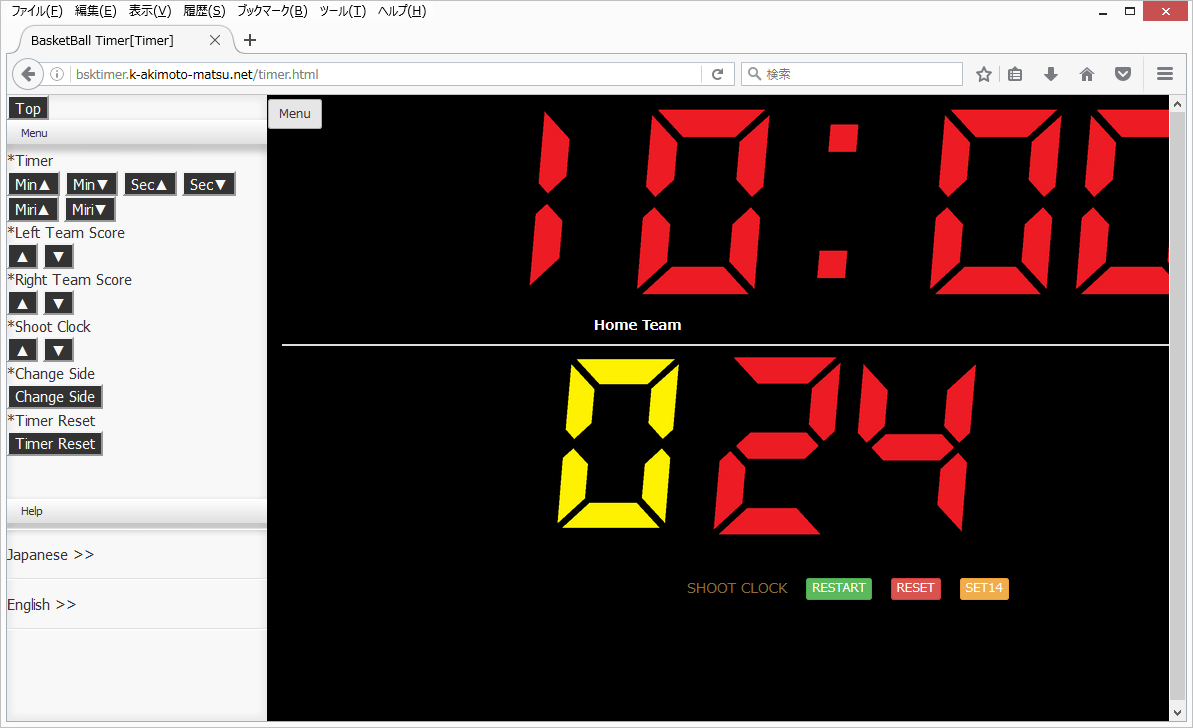1193x728 pixels.
Task: Open the 履歴(S) history menu
Action: (x=204, y=11)
